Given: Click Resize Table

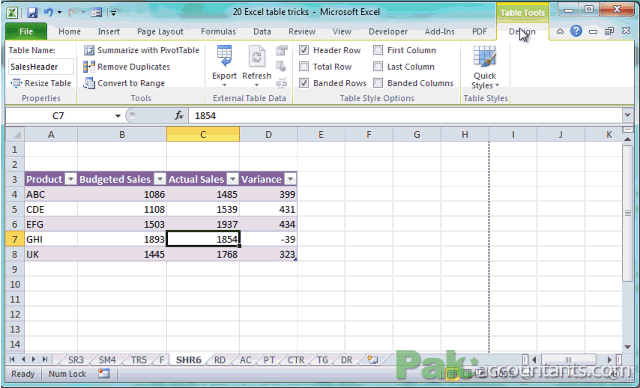Looking at the screenshot, I should point(41,83).
